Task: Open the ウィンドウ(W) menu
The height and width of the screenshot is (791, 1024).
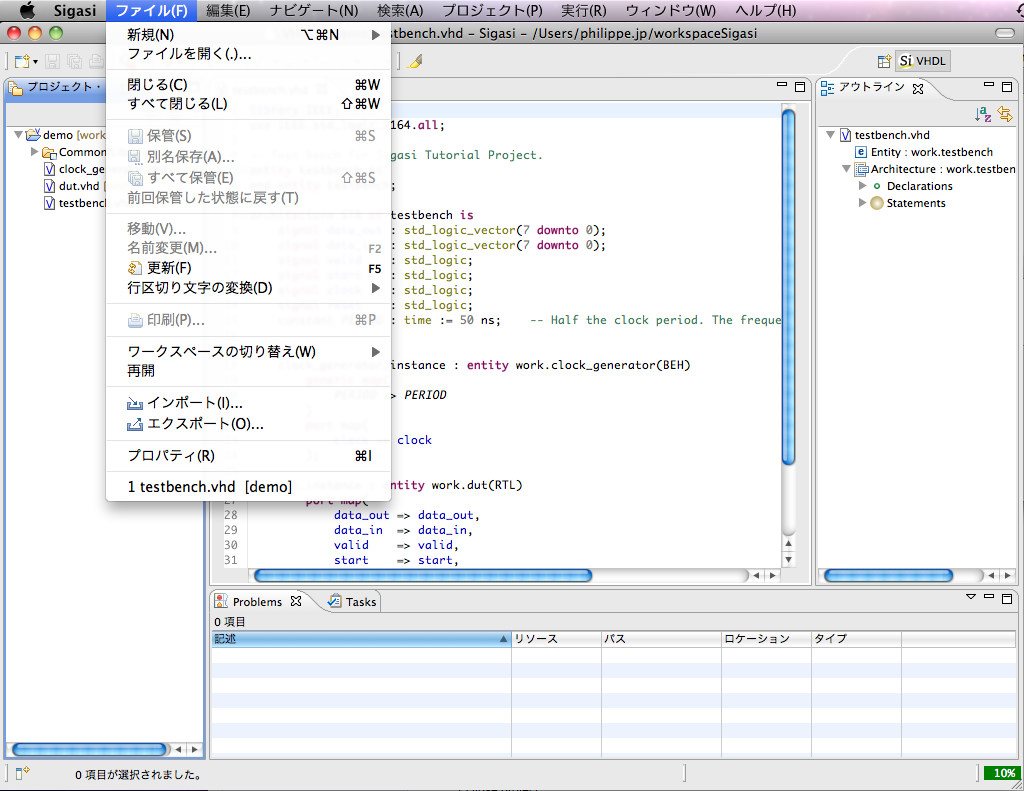Action: pyautogui.click(x=671, y=10)
